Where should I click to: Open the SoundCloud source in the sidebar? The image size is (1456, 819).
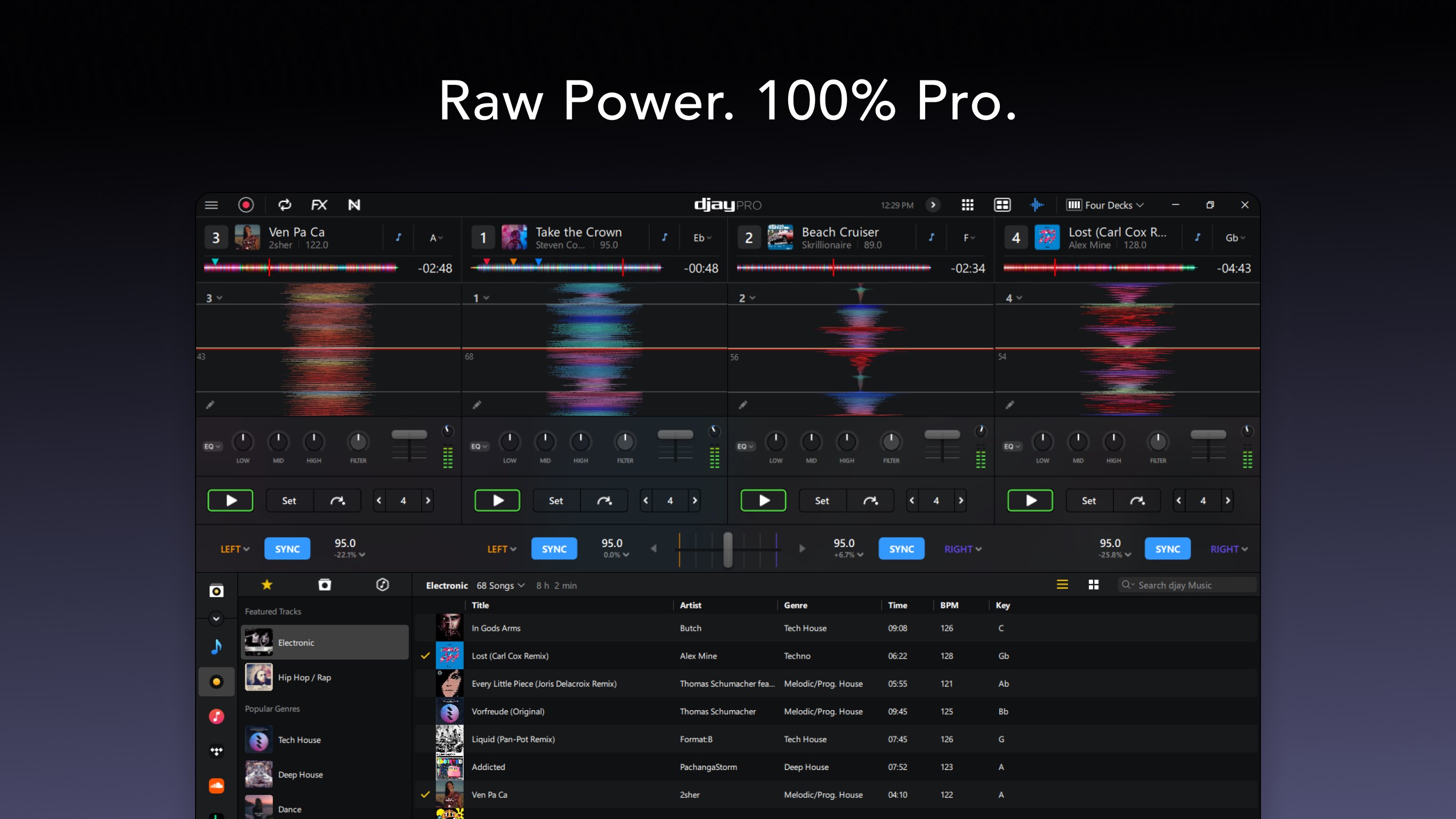pyautogui.click(x=216, y=786)
